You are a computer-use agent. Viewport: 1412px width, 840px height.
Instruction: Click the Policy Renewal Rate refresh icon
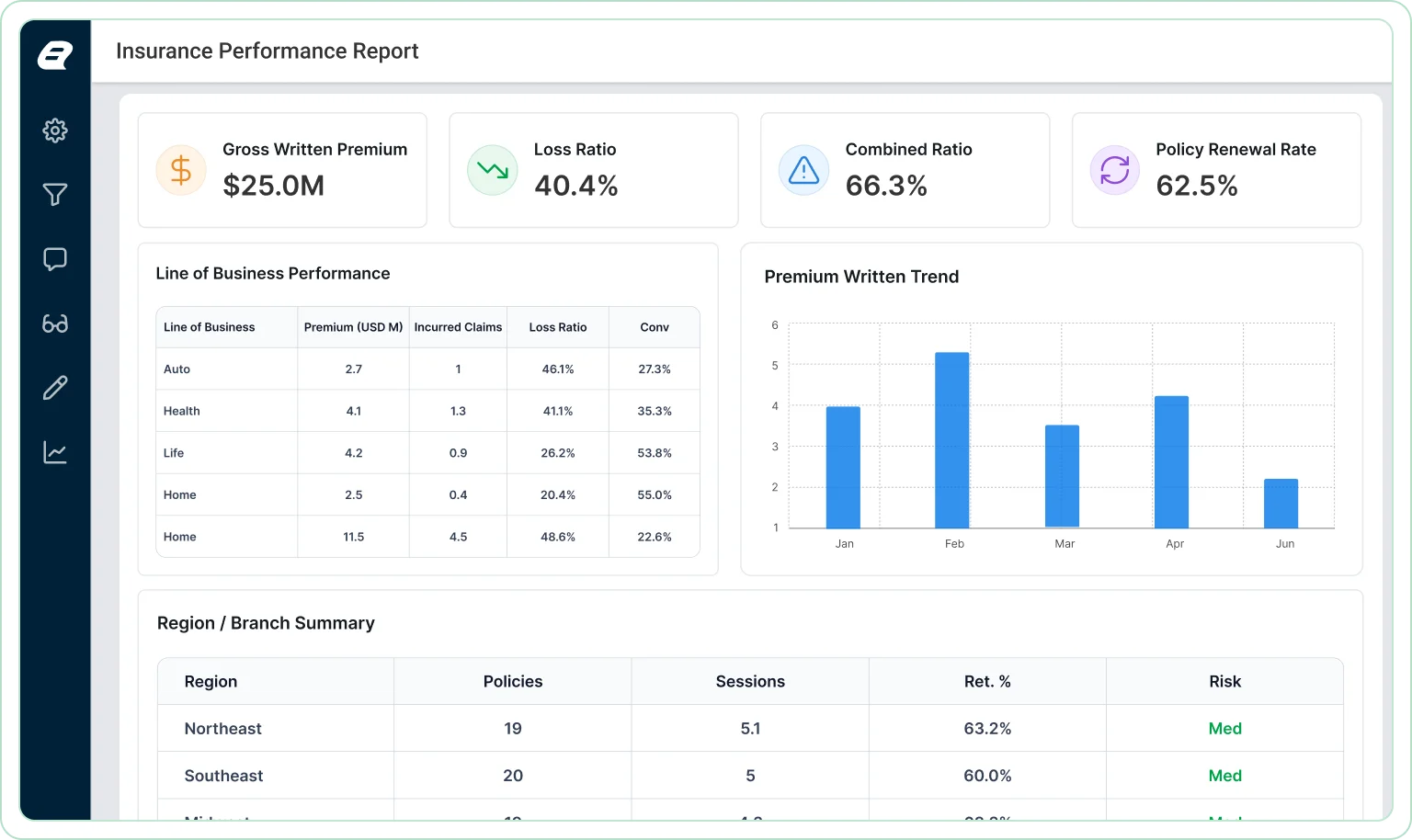[1115, 170]
